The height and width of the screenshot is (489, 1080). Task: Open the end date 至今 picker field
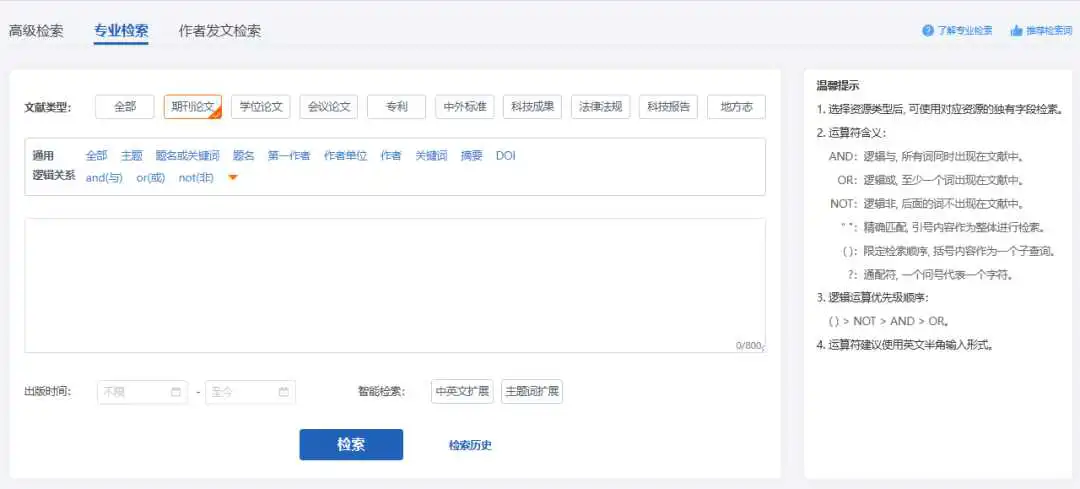(x=242, y=392)
